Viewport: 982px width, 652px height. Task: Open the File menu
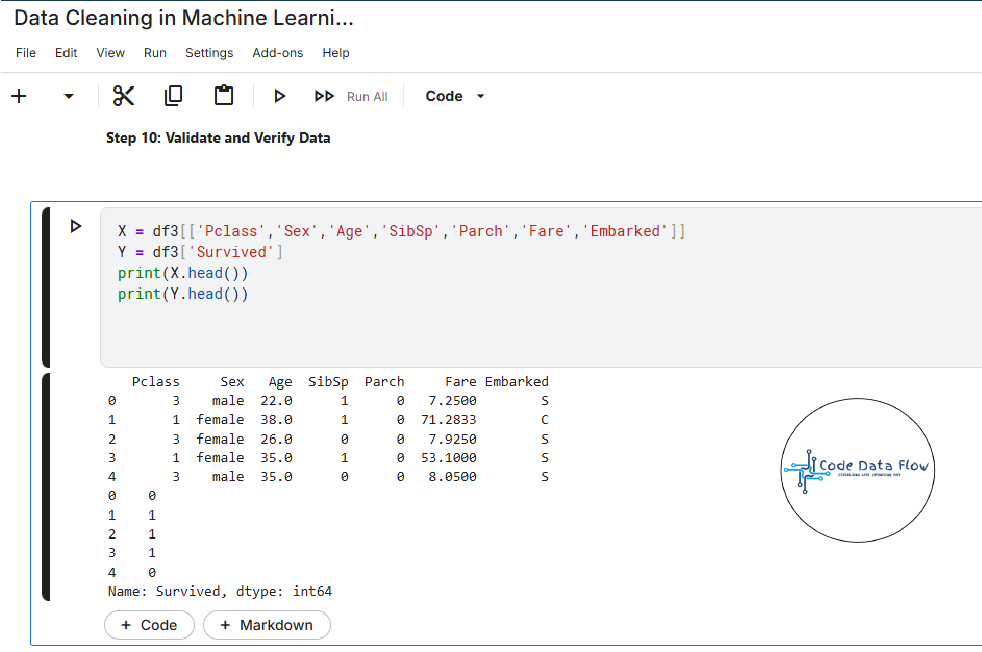[26, 53]
